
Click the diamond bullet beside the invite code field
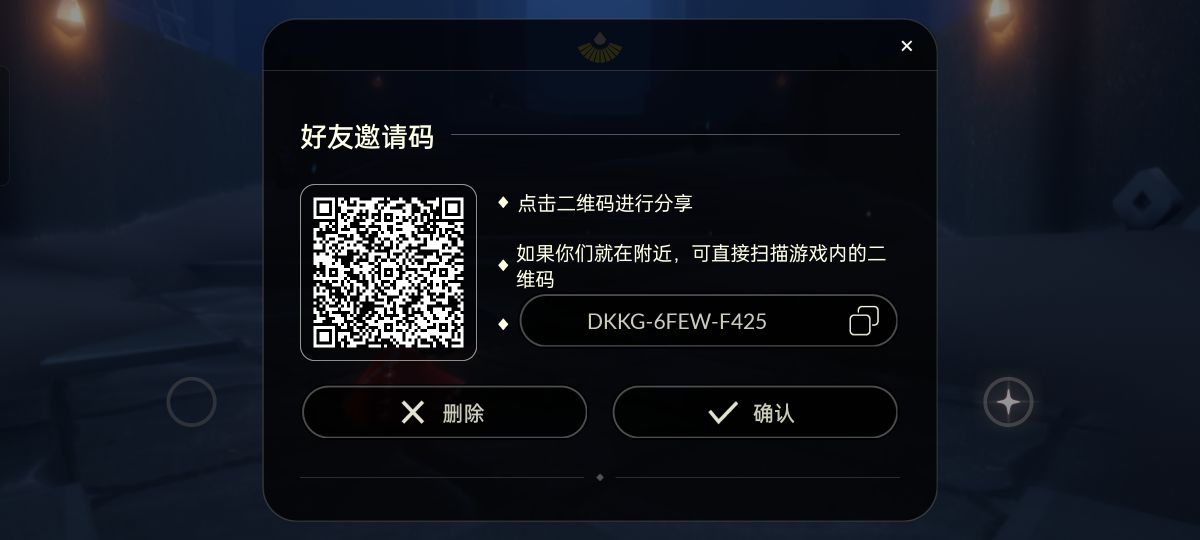click(503, 323)
